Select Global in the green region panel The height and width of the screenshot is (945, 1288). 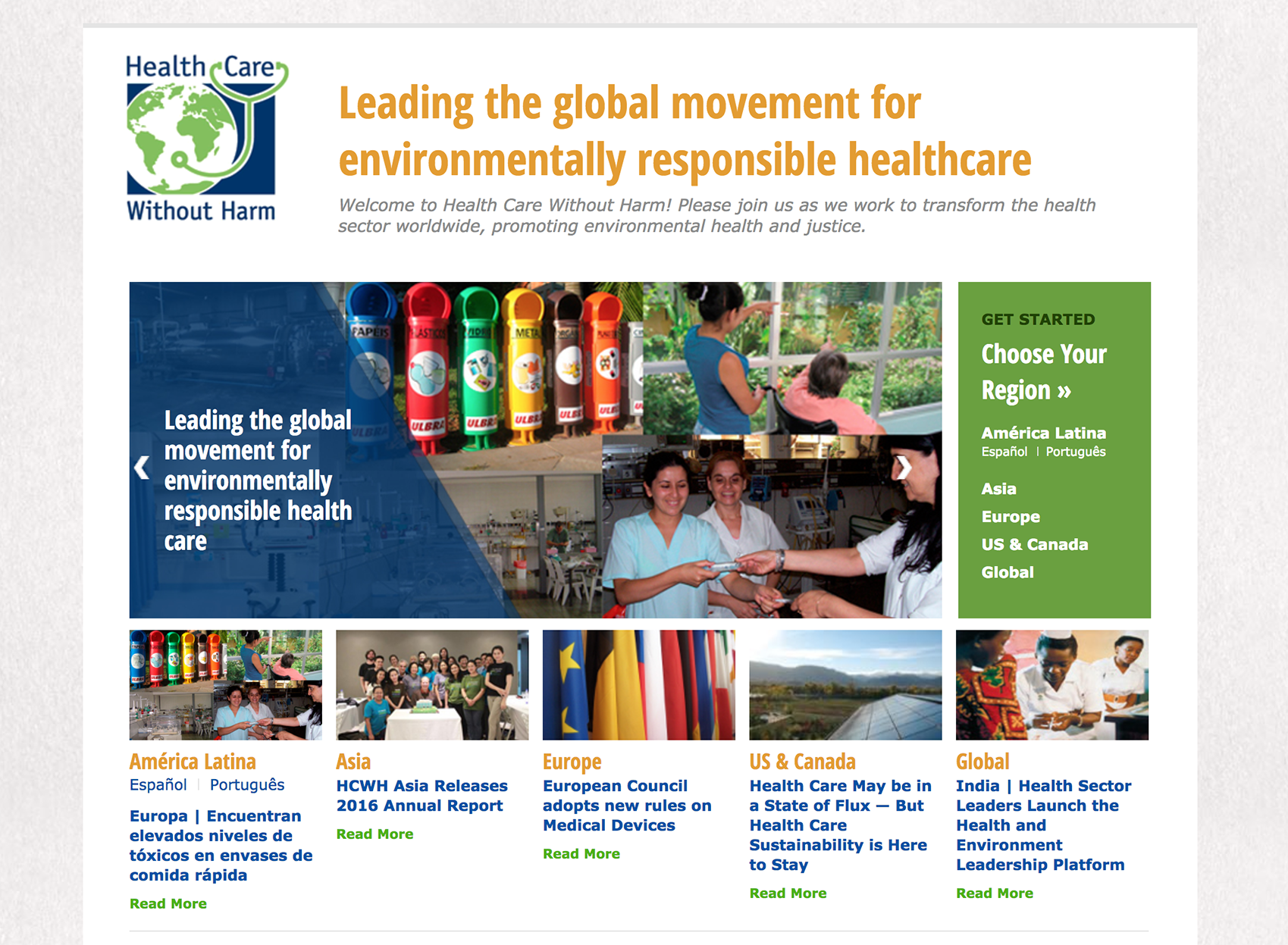point(1008,572)
